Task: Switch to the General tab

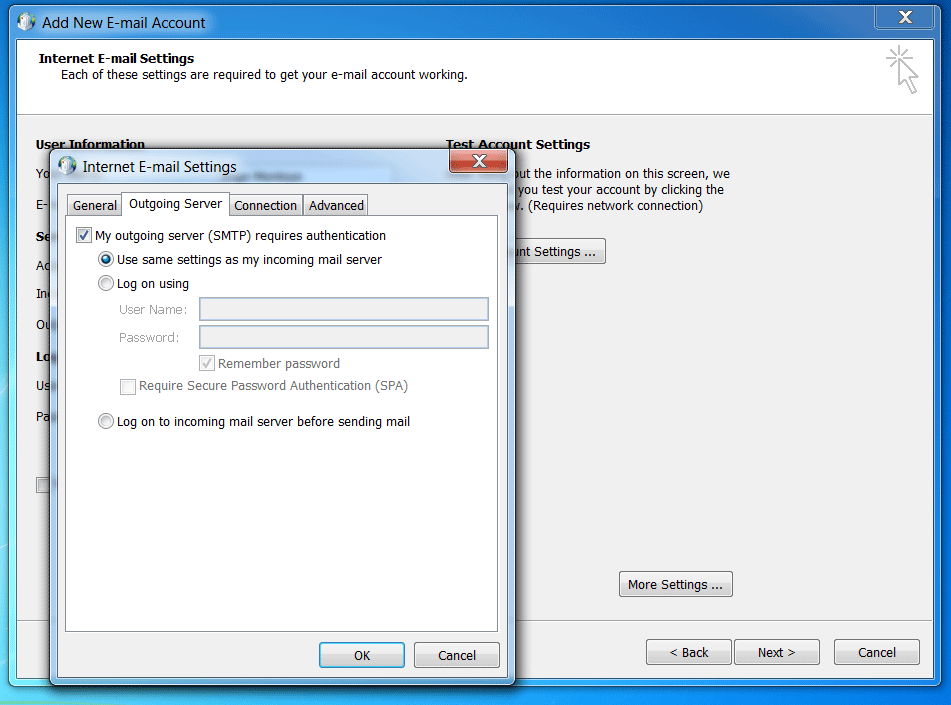Action: (95, 205)
